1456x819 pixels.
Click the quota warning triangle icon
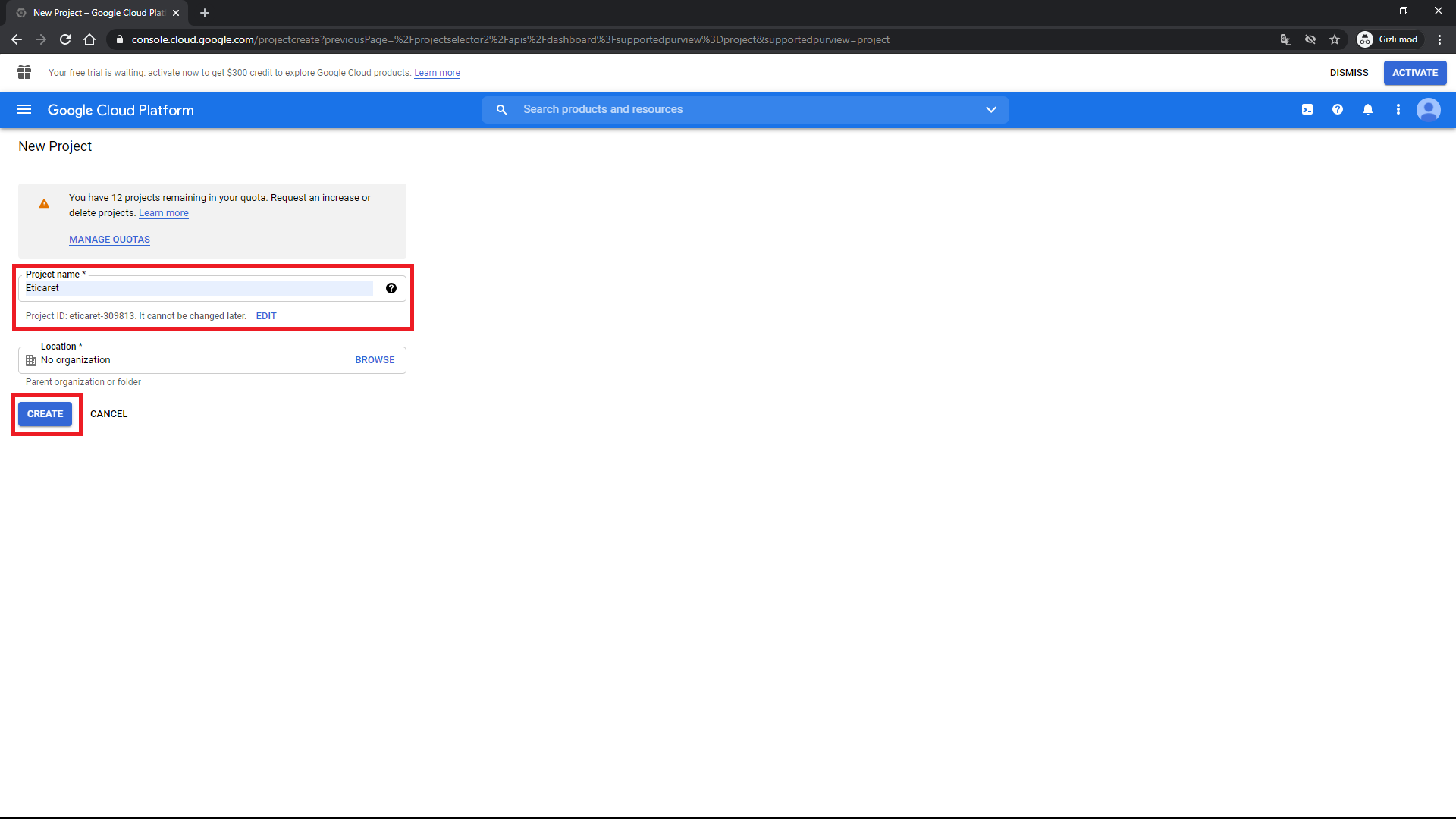pos(44,203)
